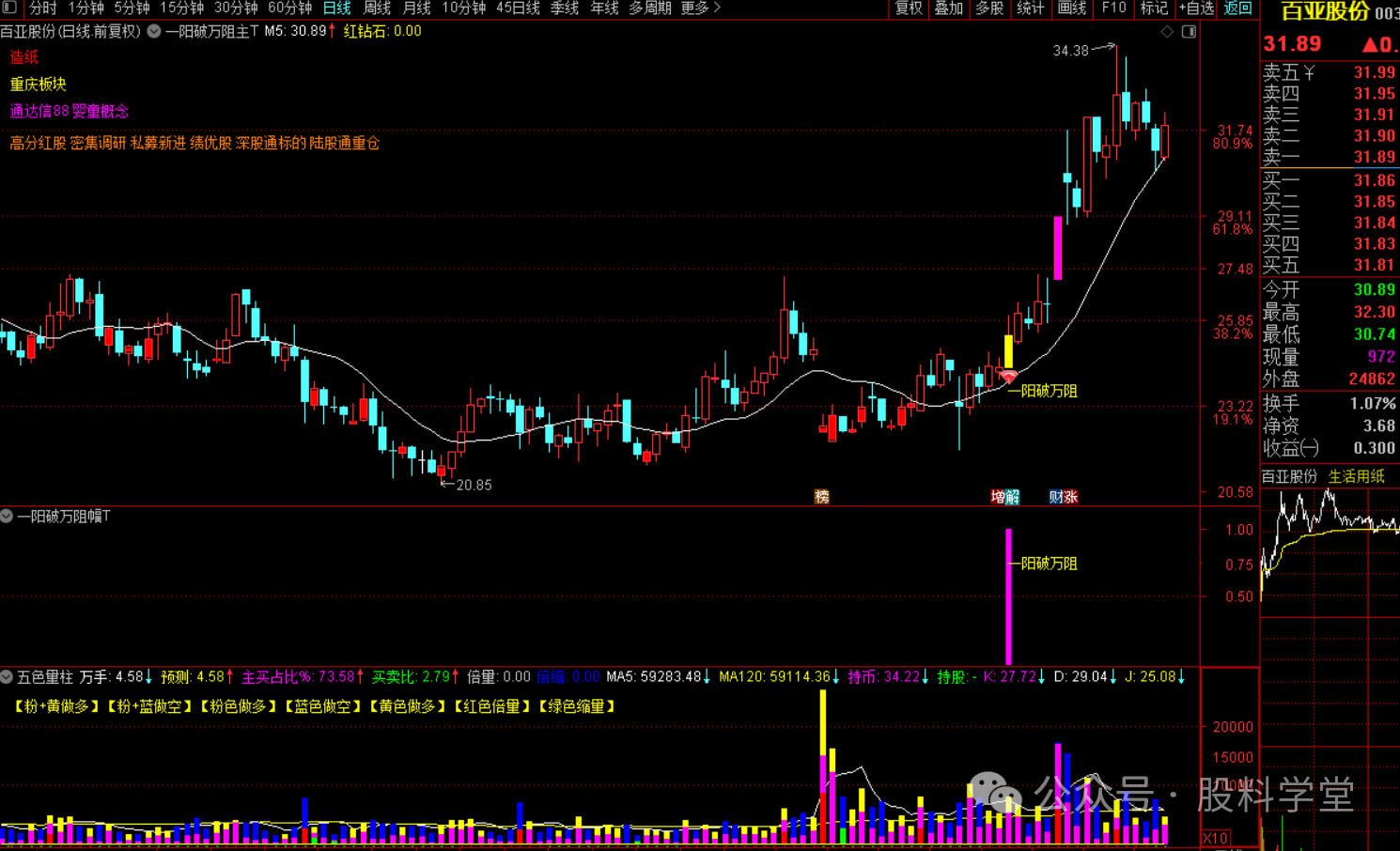Expand the 一阳破万阻幅T indicator menu

pyautogui.click(x=8, y=516)
